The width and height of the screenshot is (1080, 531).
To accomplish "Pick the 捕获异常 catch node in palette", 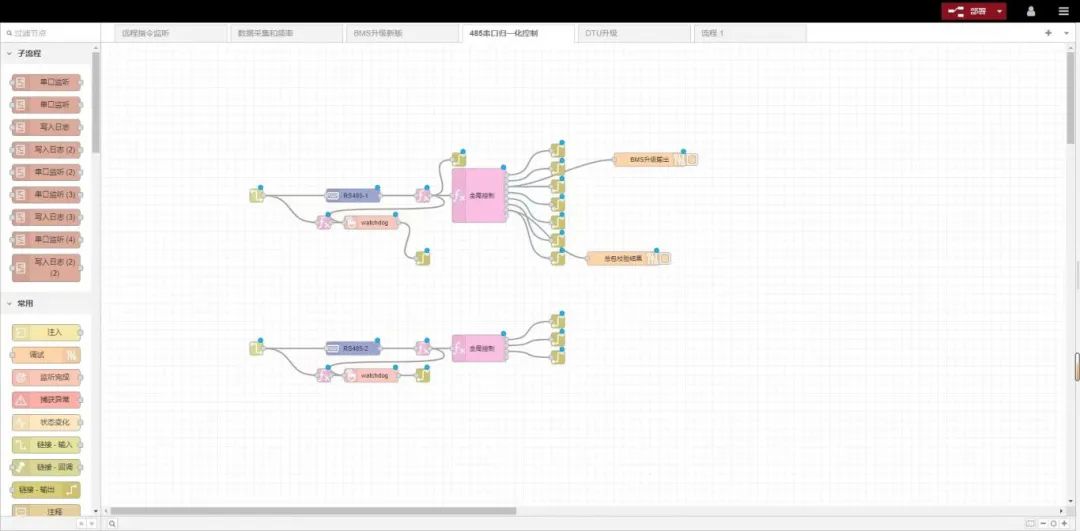I will click(46, 400).
